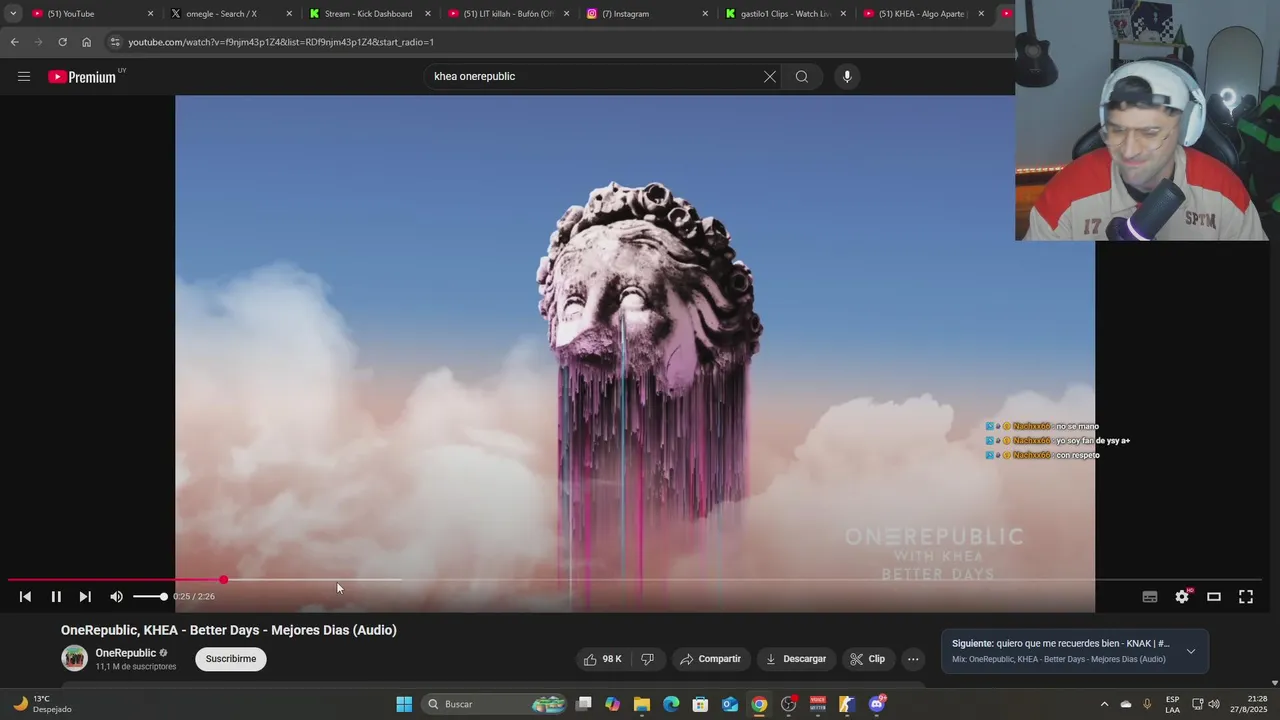Reload the current page

click(62, 42)
